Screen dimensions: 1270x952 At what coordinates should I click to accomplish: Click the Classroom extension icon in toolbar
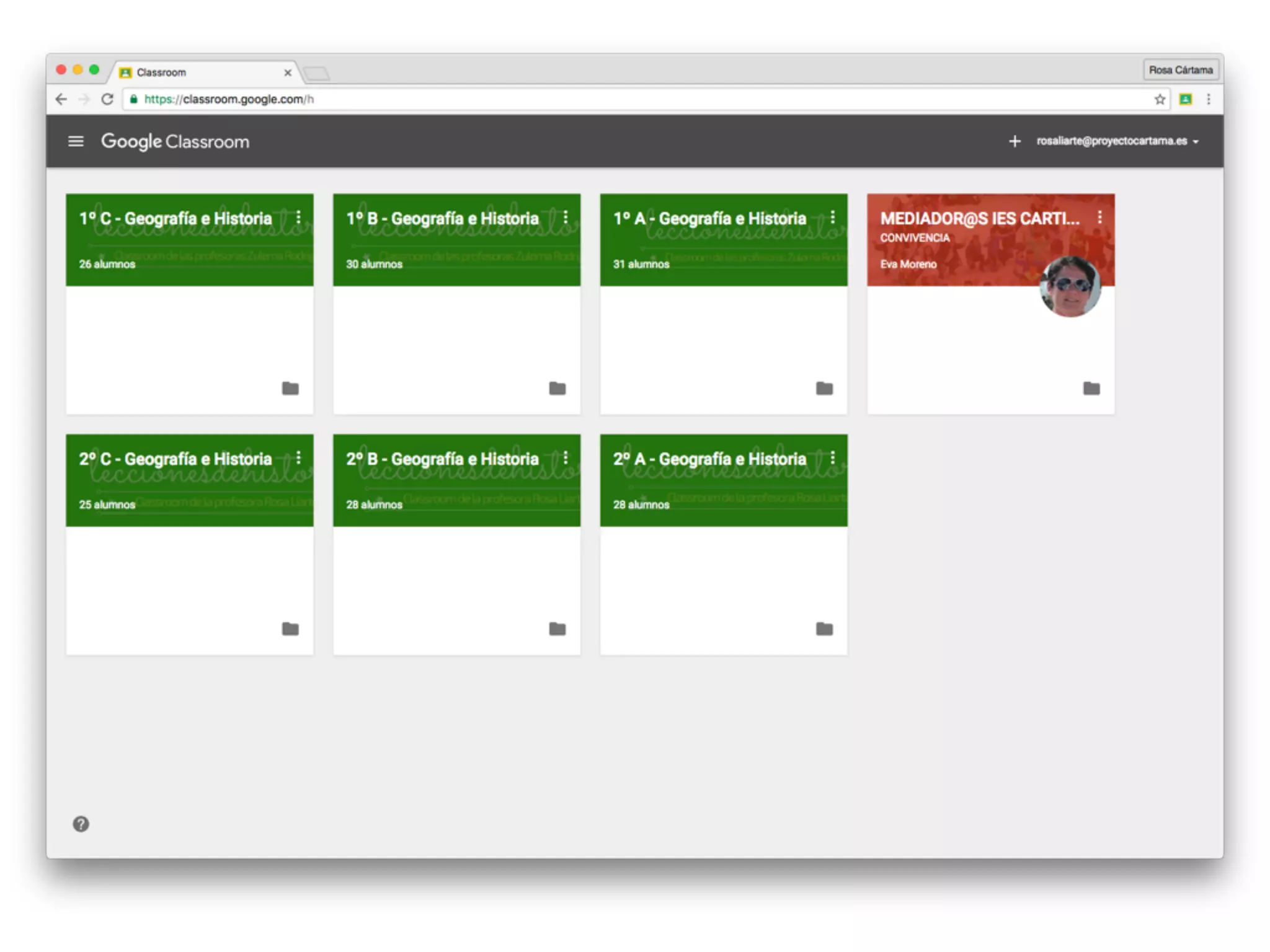pos(1185,99)
